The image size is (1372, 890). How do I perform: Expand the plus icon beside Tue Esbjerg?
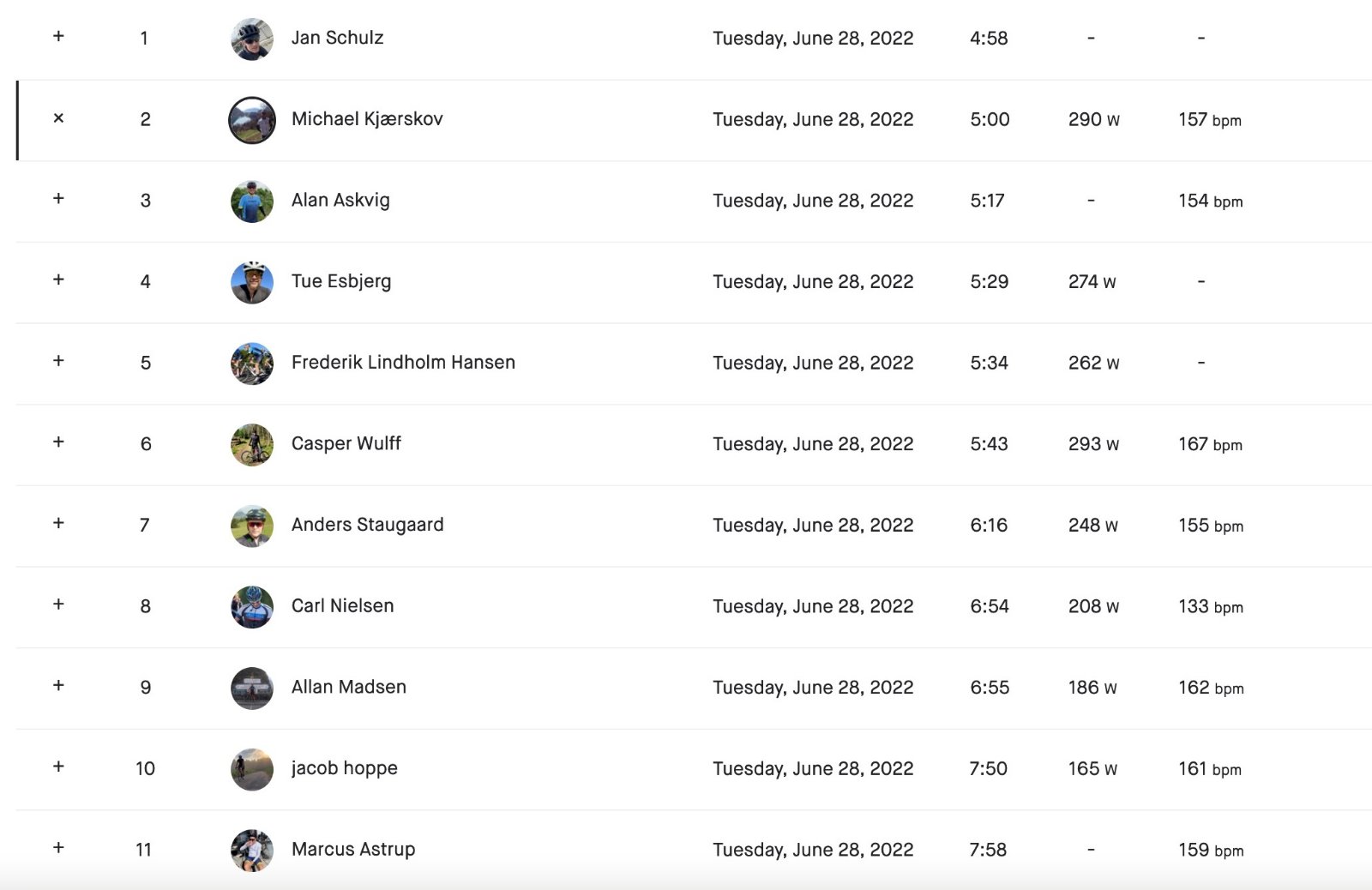click(x=58, y=280)
